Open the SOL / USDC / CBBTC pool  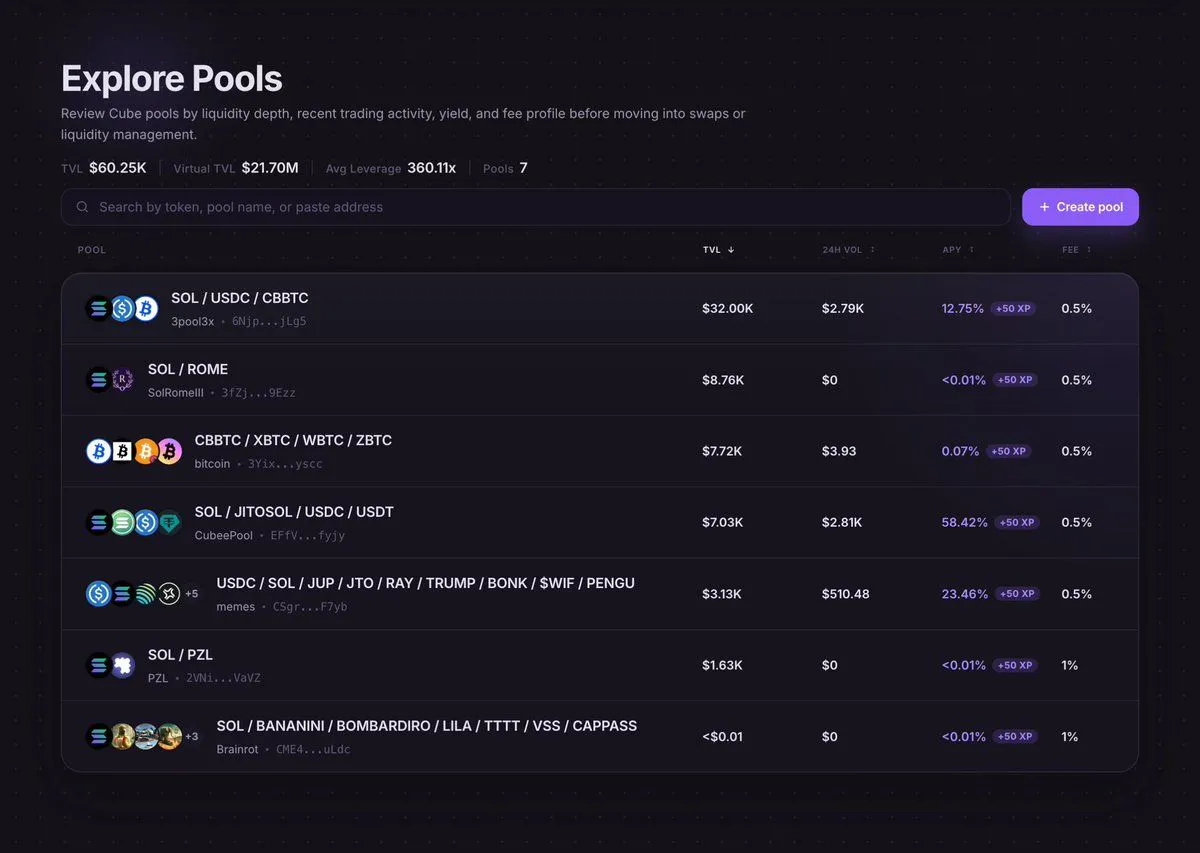pyautogui.click(x=600, y=309)
